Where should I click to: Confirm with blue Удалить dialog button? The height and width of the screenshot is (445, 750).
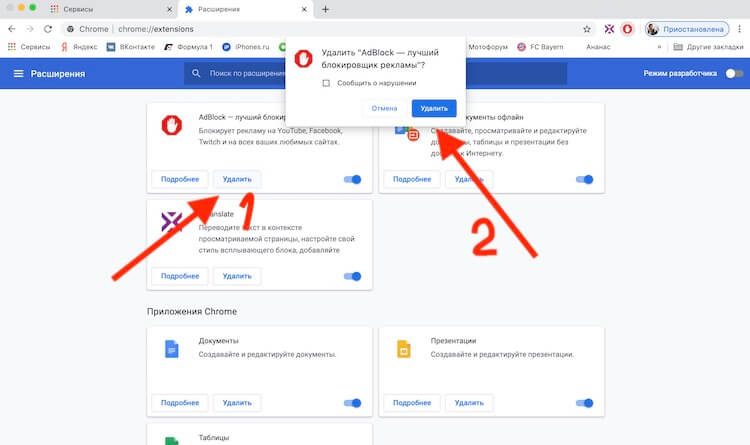tap(434, 109)
